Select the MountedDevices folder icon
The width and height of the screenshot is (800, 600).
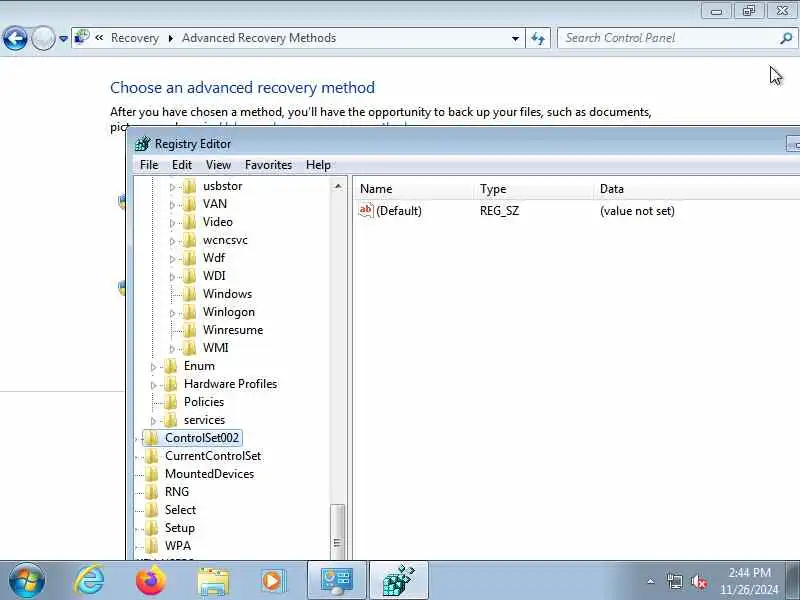(x=152, y=474)
